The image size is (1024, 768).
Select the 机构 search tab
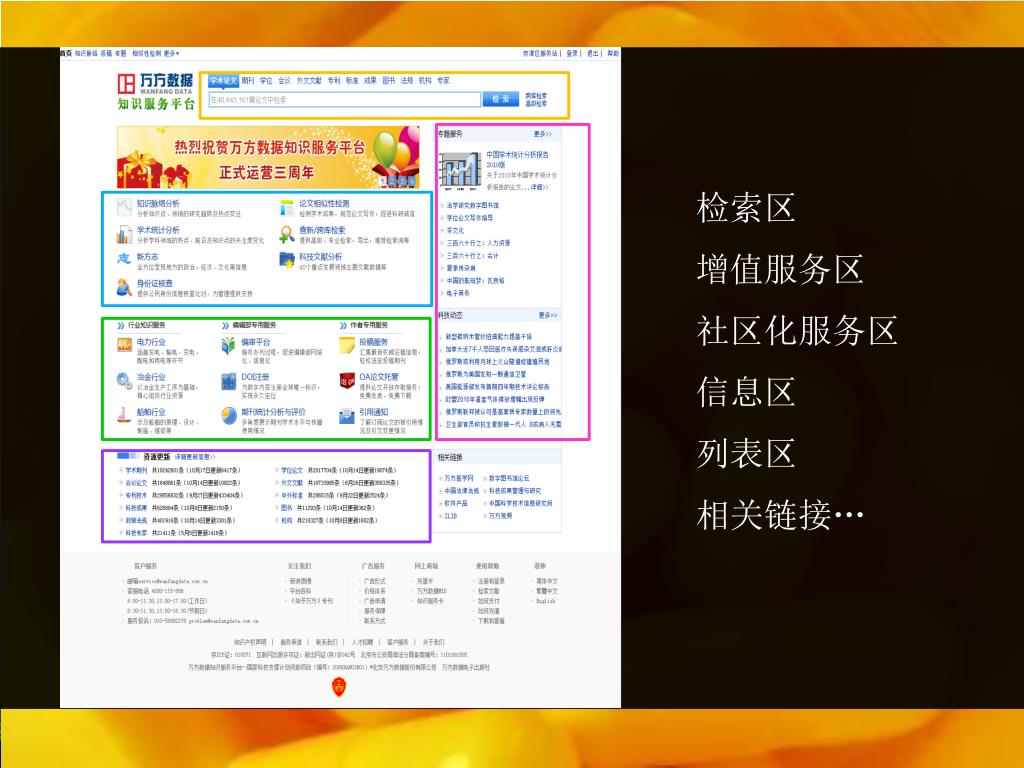click(x=425, y=81)
